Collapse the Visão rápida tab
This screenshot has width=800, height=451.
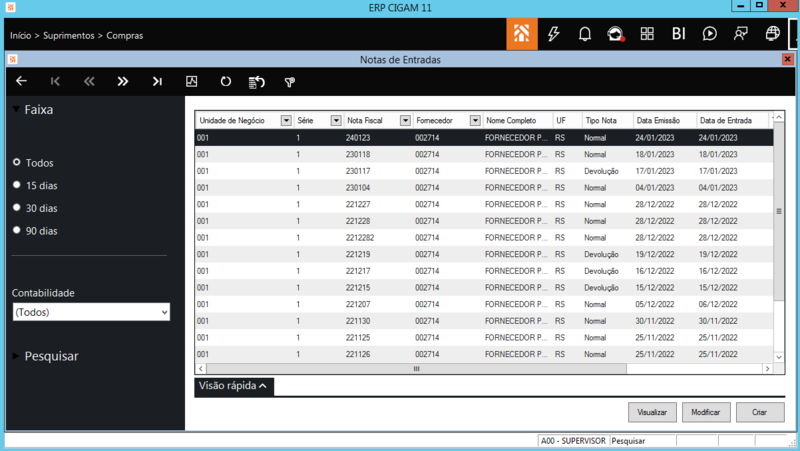[234, 386]
